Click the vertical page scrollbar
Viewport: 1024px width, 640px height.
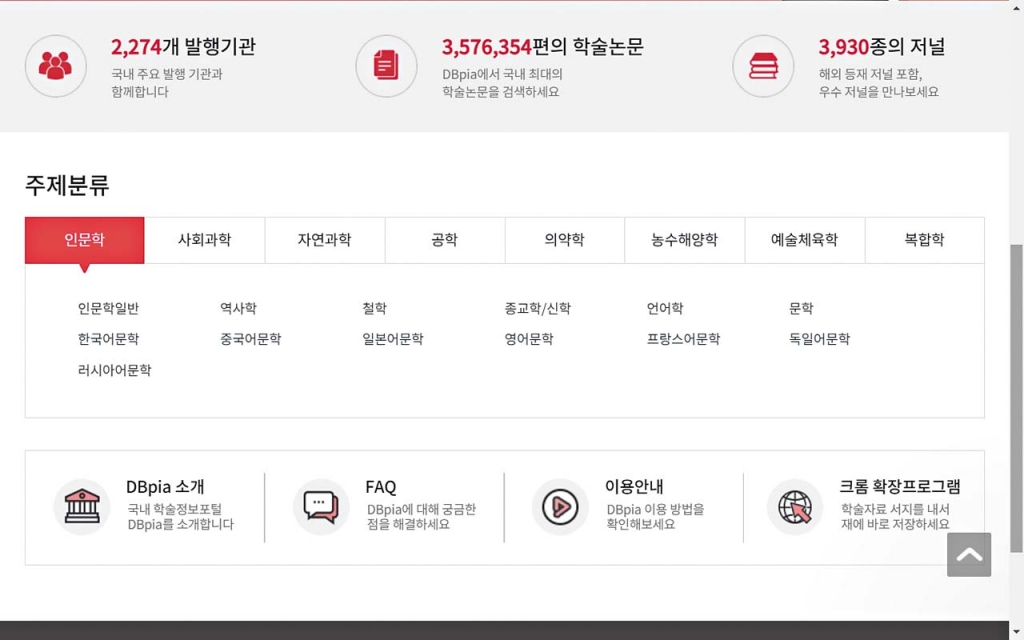coord(1016,400)
